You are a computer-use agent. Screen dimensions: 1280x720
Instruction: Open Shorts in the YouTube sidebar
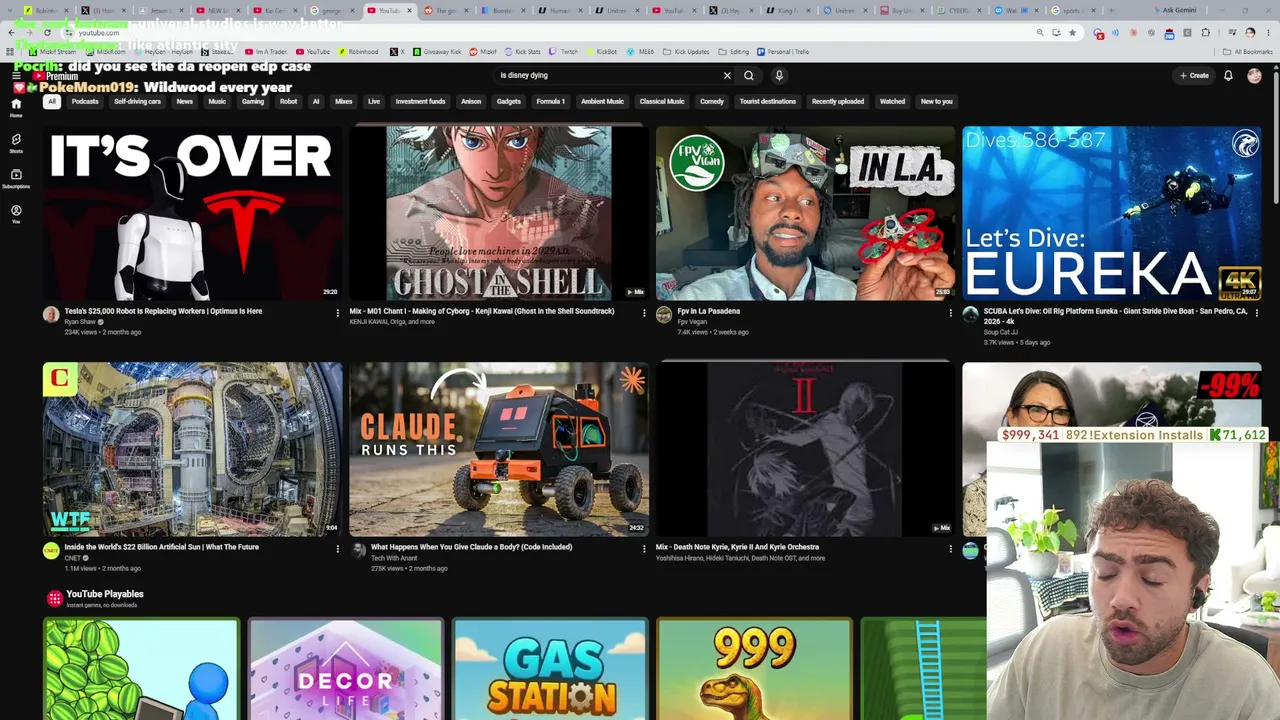click(16, 144)
